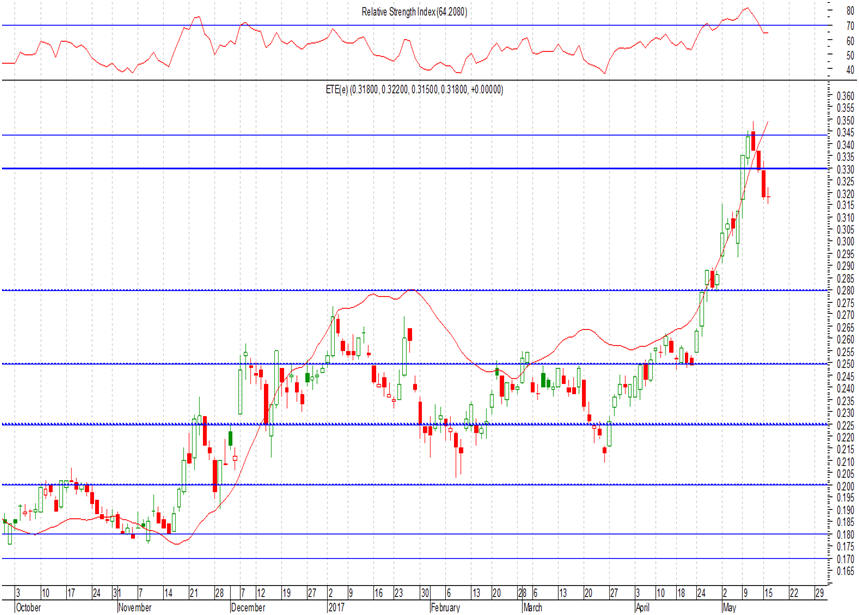Select the November label on the date axis
Viewport: 859px width, 615px height.
[135, 606]
